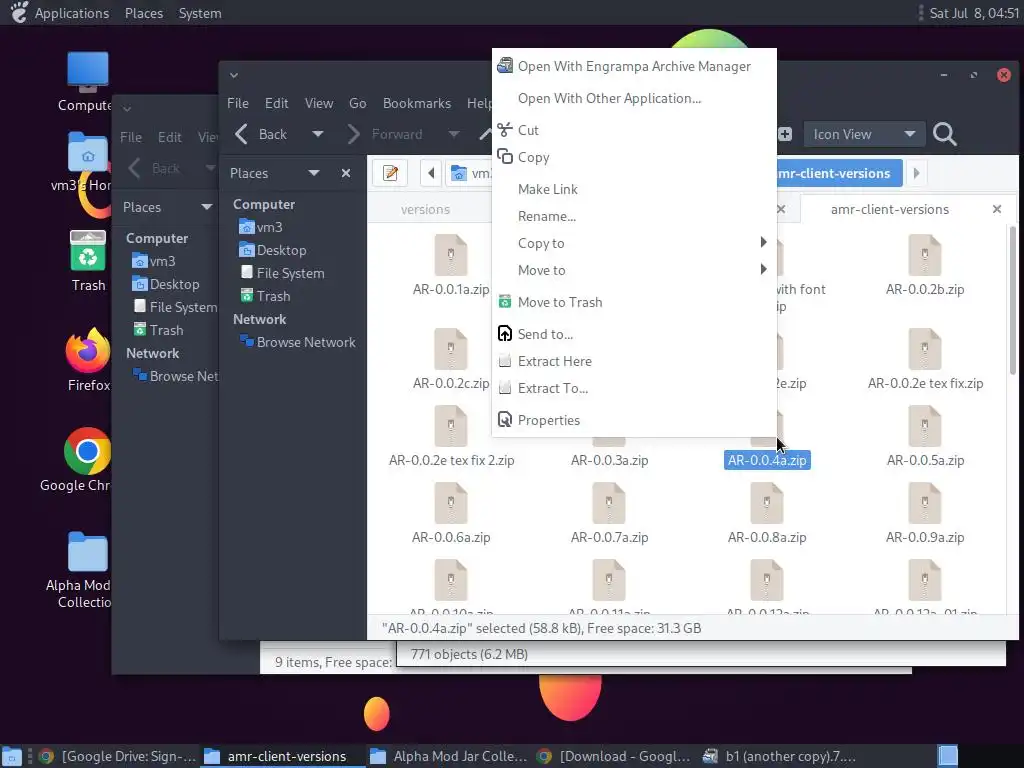Open the Icon View mode dropdown

point(864,135)
